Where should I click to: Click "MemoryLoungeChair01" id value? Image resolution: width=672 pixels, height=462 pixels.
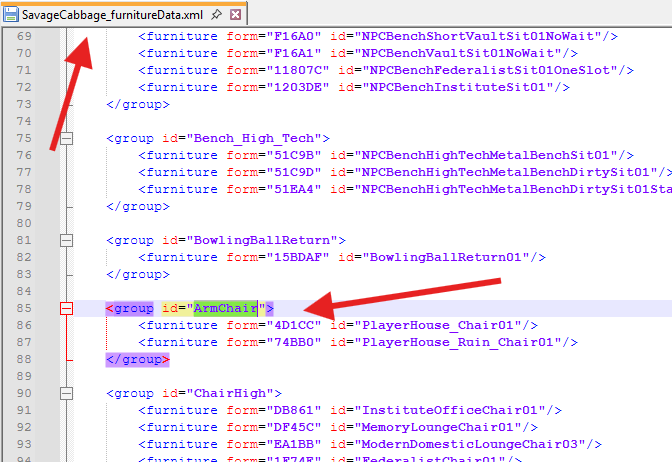point(438,427)
